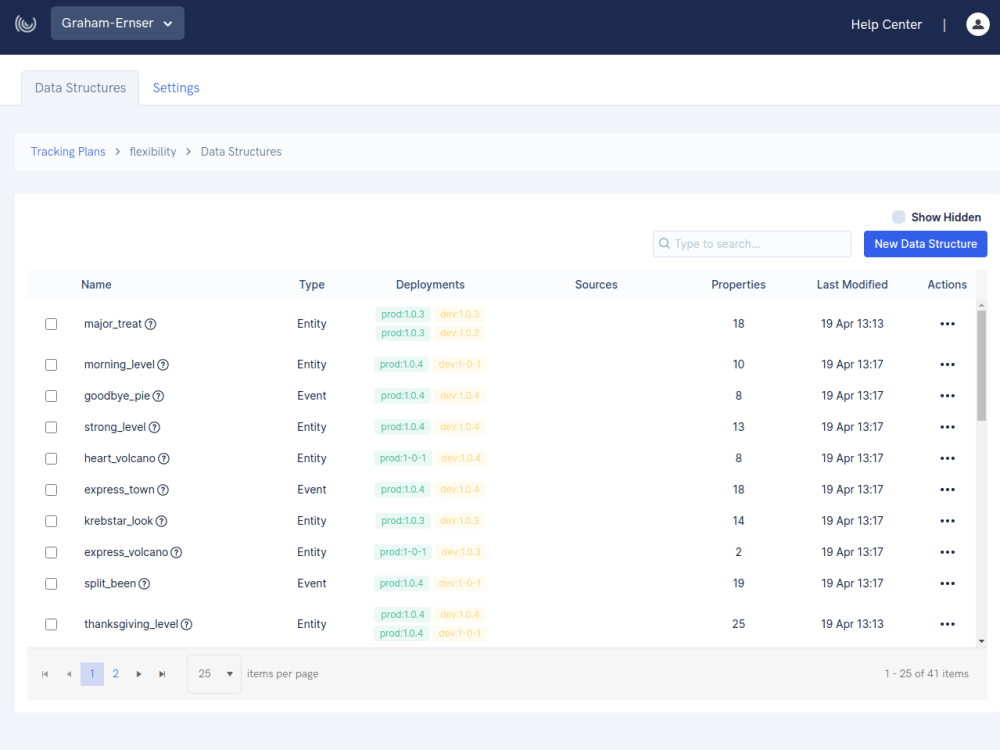Check the express_volcano row checkbox
The width and height of the screenshot is (1000, 750).
coord(51,552)
